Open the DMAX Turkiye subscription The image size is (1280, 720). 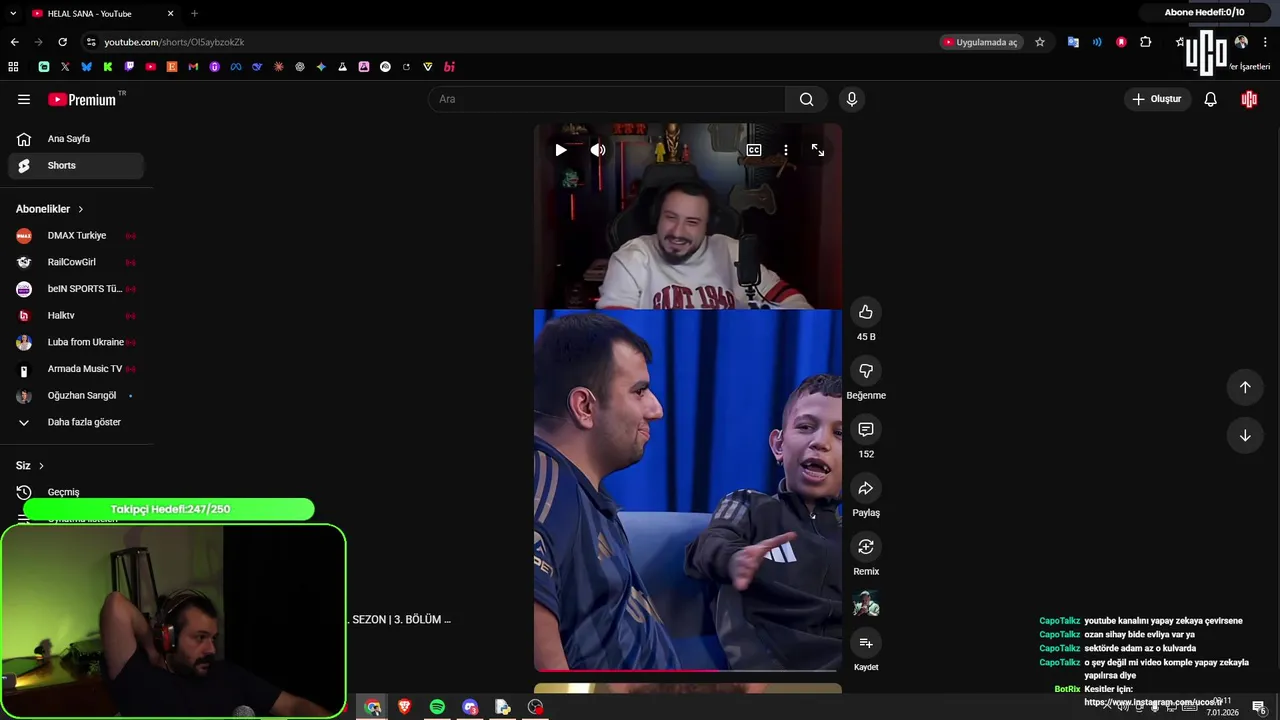point(76,236)
